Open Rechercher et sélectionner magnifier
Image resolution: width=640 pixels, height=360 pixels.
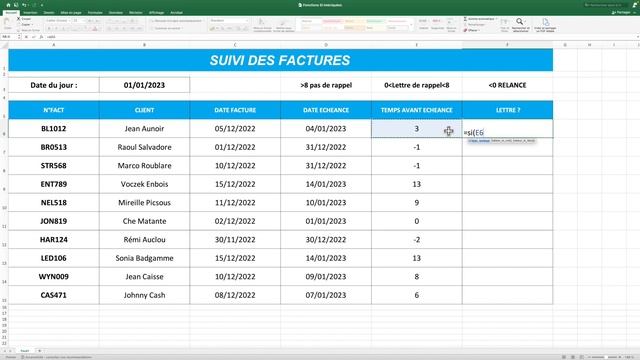pos(520,22)
